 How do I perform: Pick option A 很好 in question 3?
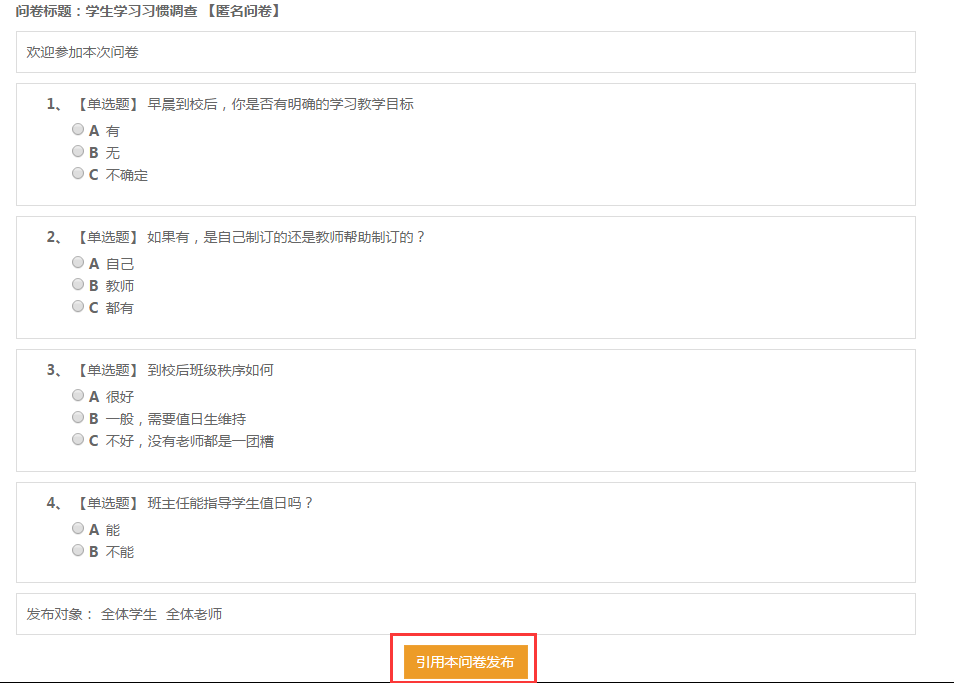click(x=78, y=395)
